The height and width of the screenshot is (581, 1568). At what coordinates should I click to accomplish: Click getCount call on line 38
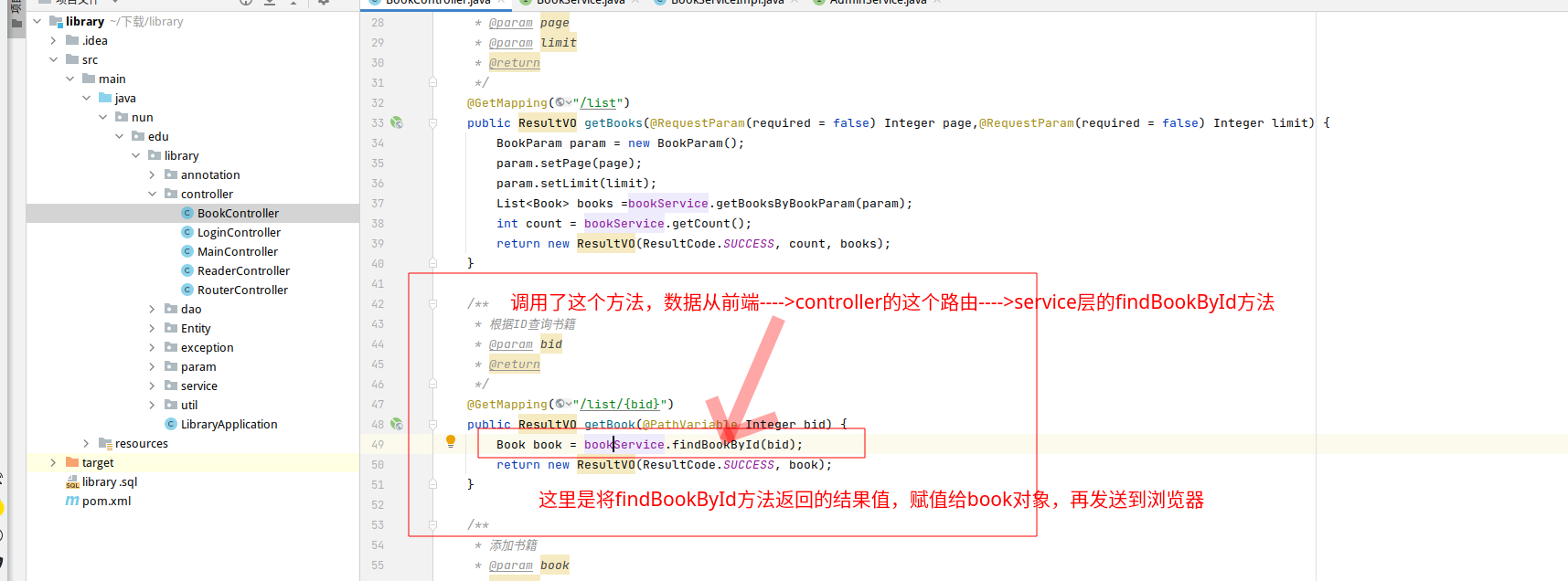700,223
